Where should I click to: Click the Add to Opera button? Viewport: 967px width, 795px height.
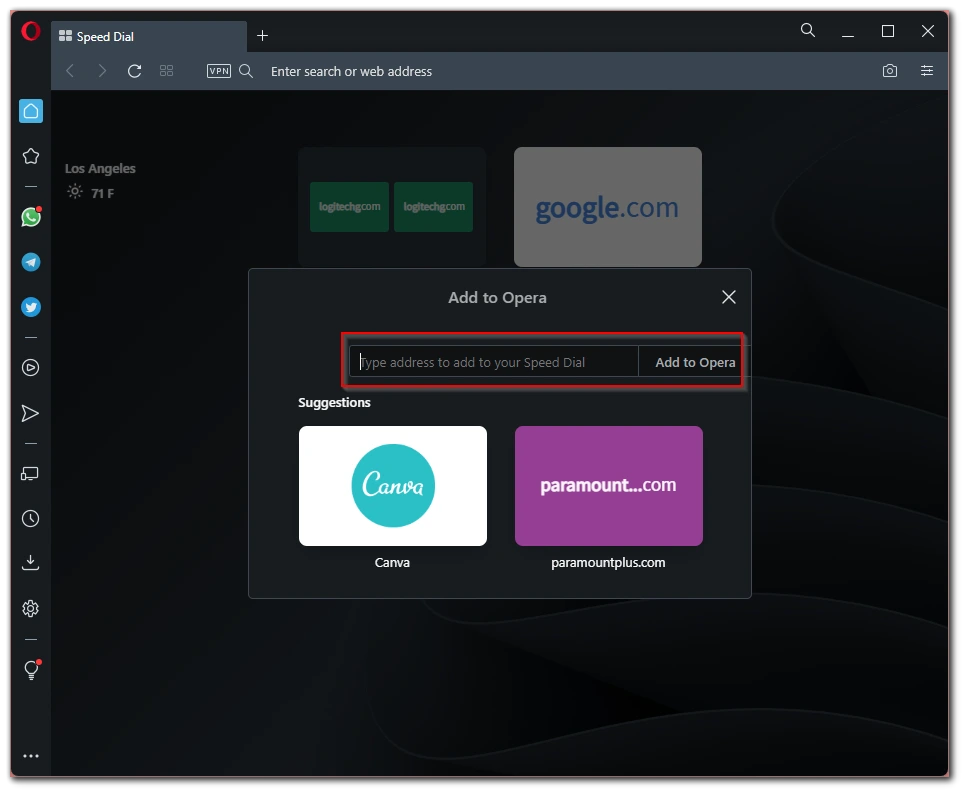(695, 362)
